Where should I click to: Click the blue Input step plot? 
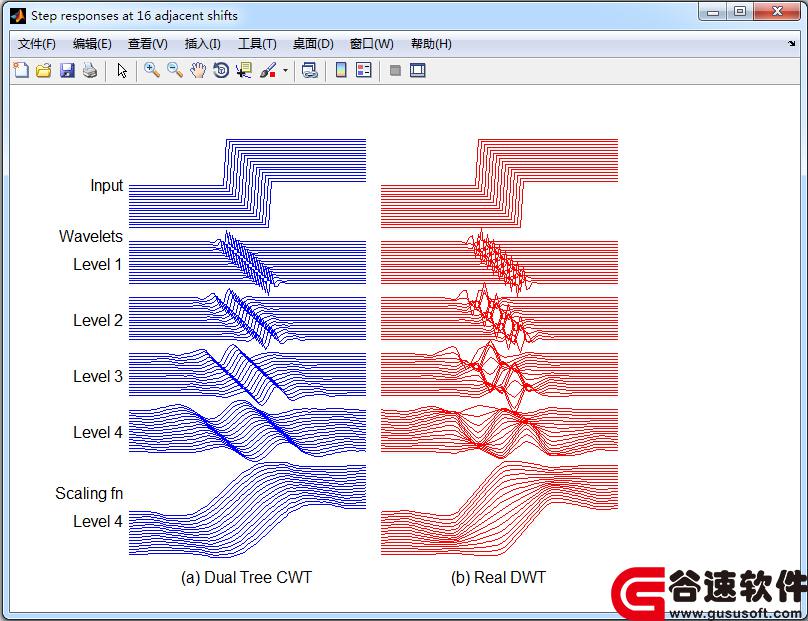point(247,183)
